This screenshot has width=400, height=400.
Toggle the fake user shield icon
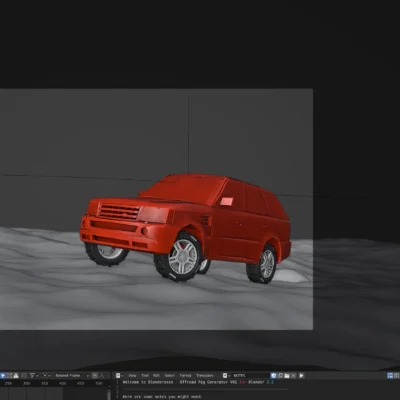click(x=273, y=375)
